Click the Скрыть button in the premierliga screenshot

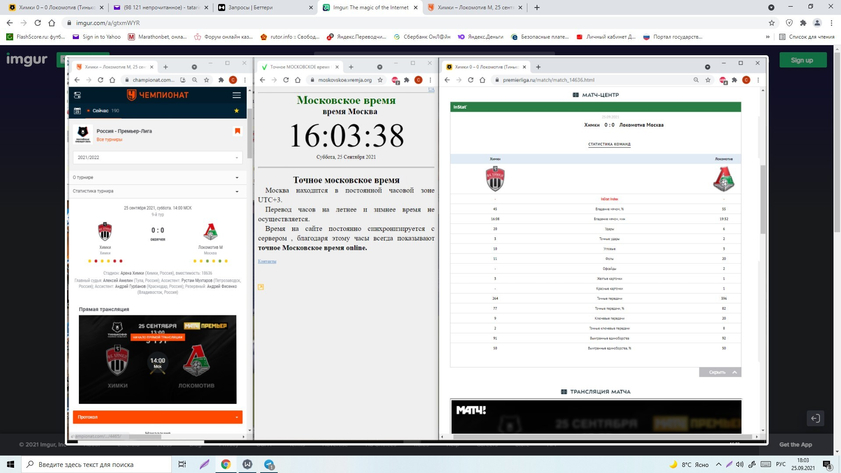pos(720,372)
